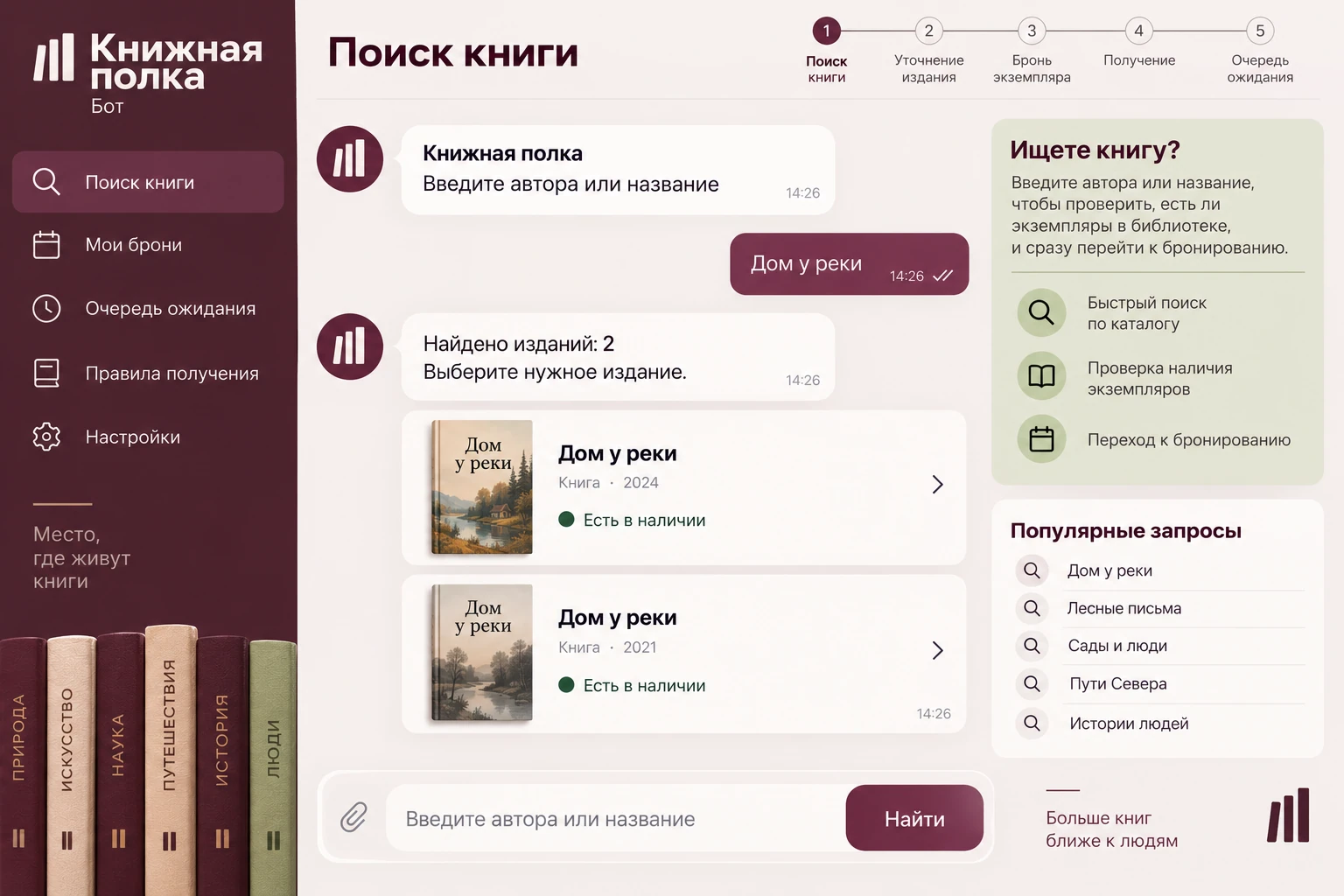Click the clock icon beside Очередь ожидания
This screenshot has height=896, width=1344.
tap(46, 309)
